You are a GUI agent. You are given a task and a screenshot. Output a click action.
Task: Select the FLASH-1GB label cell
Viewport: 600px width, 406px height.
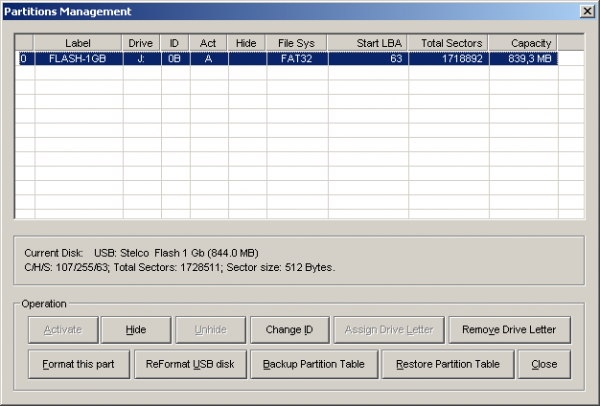(x=79, y=59)
